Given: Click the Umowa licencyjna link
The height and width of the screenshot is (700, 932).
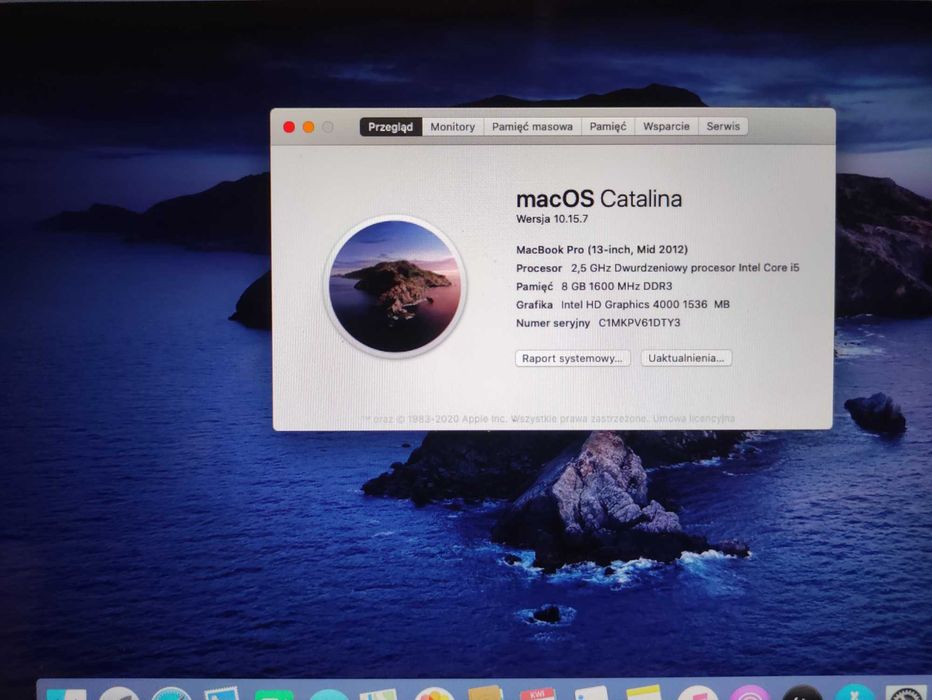Looking at the screenshot, I should click(x=694, y=418).
